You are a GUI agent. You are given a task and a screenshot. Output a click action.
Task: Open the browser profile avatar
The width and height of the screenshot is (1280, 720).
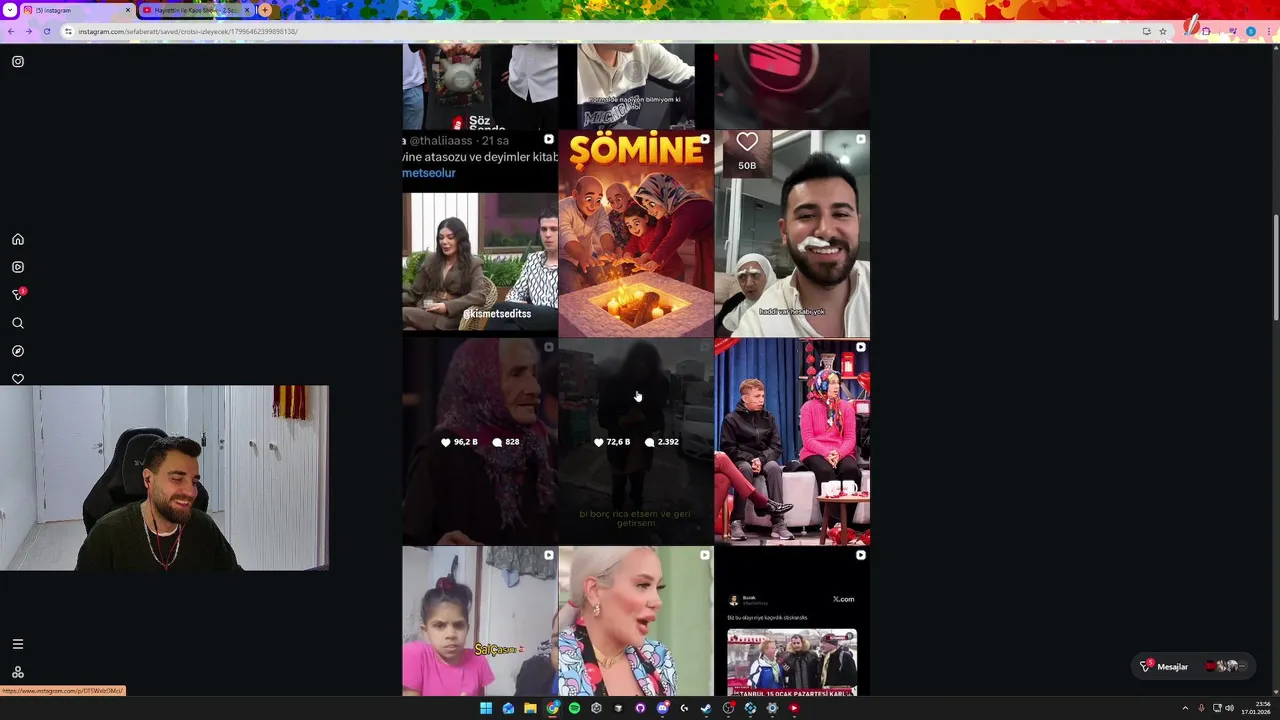click(x=1251, y=31)
